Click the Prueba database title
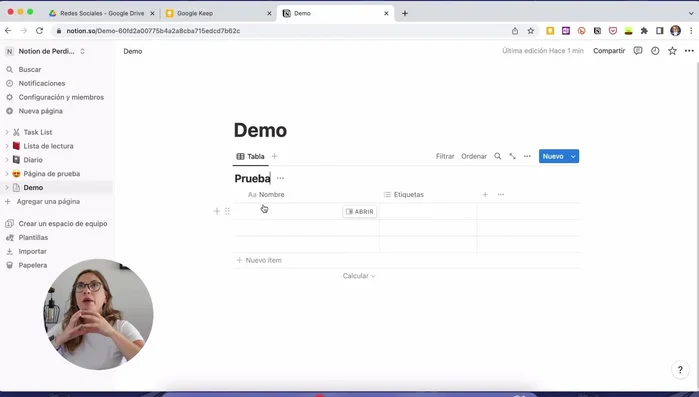699x397 pixels. 252,179
